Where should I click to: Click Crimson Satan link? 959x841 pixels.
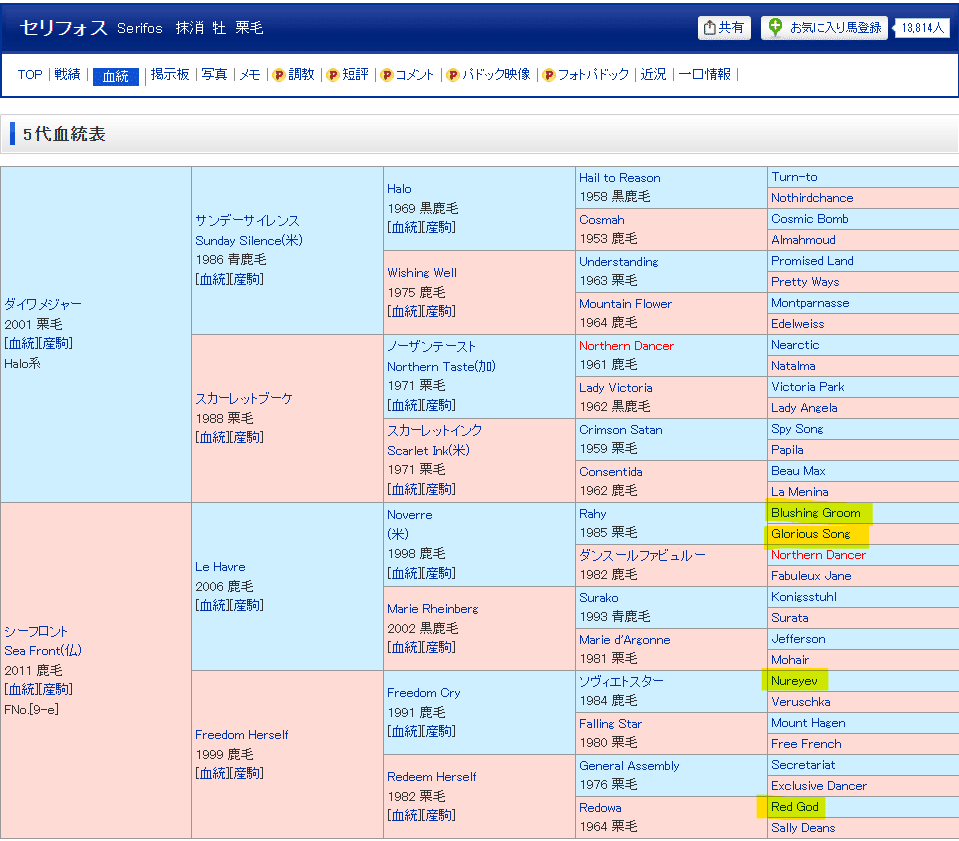click(621, 429)
